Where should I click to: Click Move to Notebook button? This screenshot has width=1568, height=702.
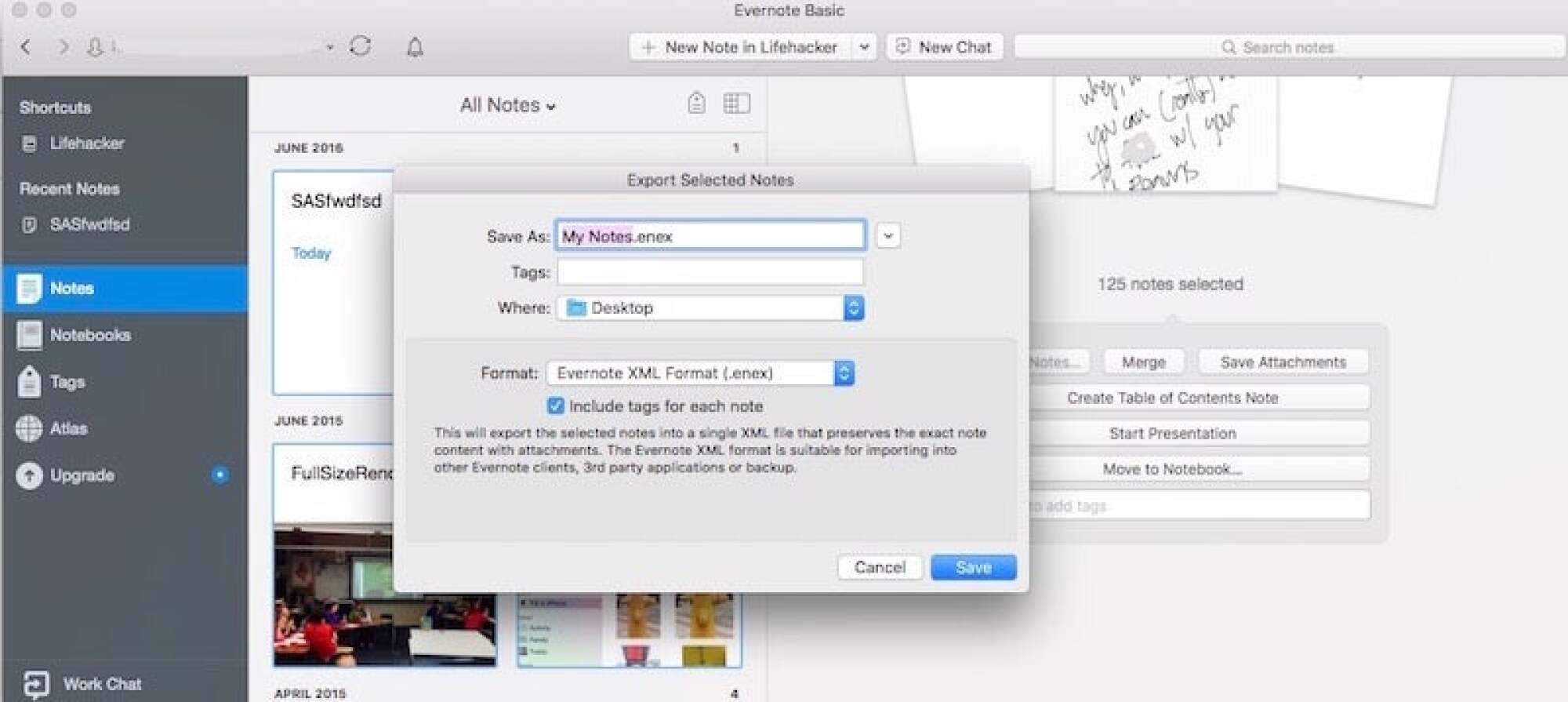1200,469
